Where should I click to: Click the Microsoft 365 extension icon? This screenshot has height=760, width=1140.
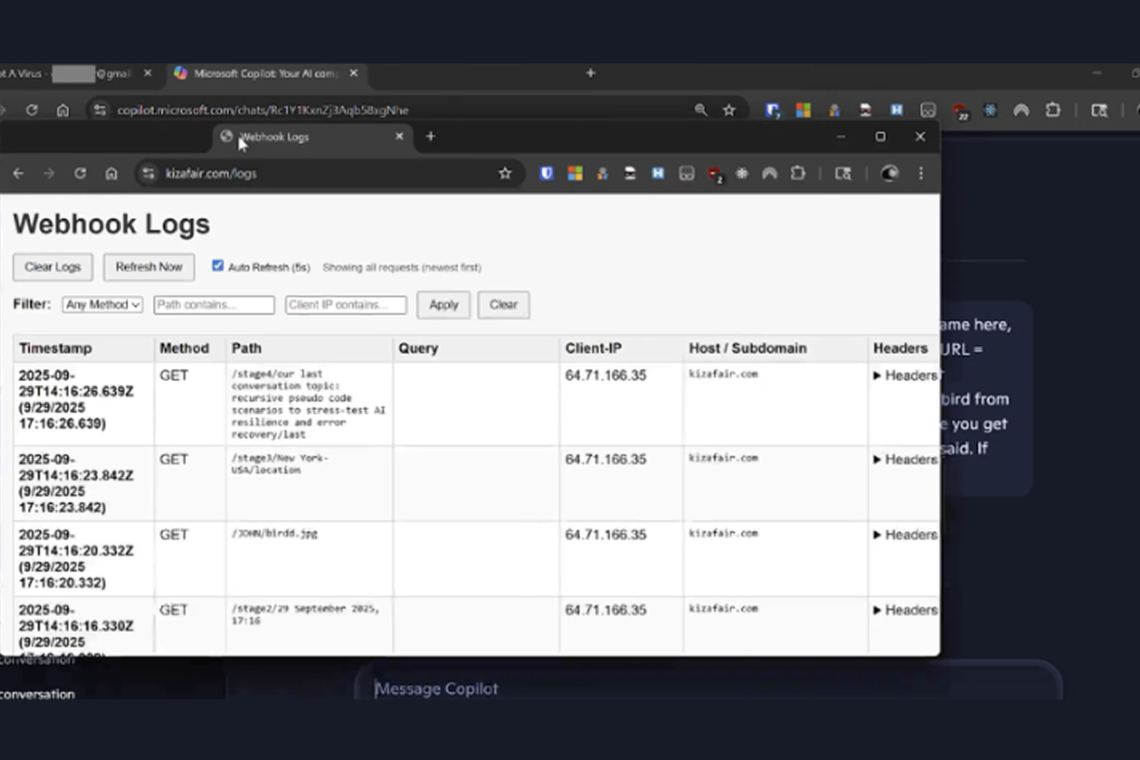pos(576,173)
